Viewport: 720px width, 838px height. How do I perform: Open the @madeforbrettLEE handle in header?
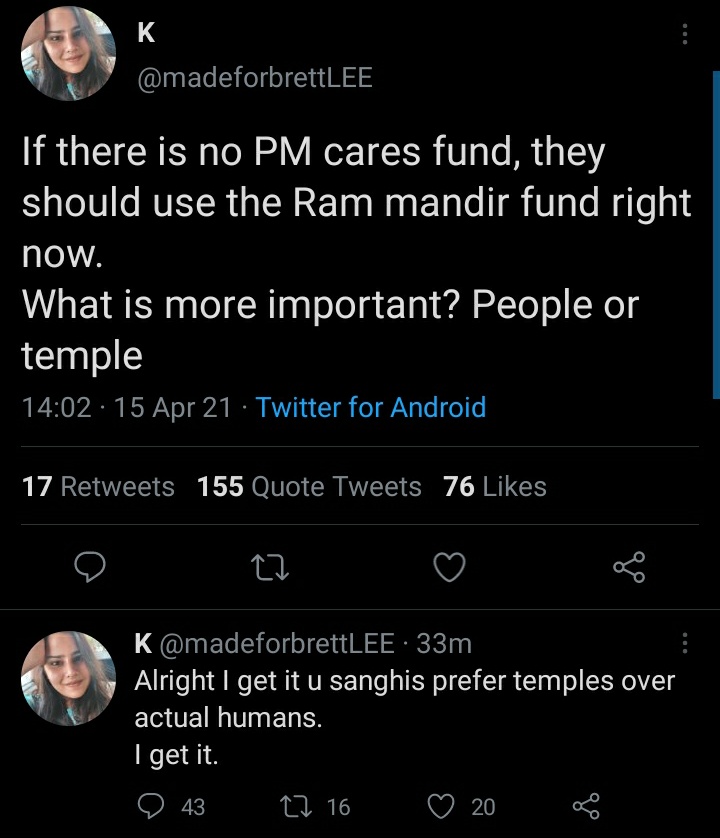coord(254,77)
